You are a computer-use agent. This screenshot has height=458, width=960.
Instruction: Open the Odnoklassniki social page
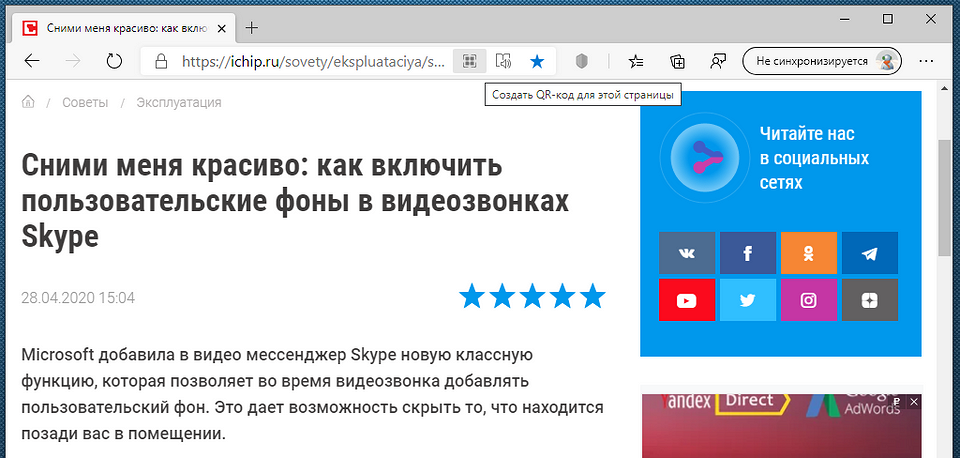809,253
